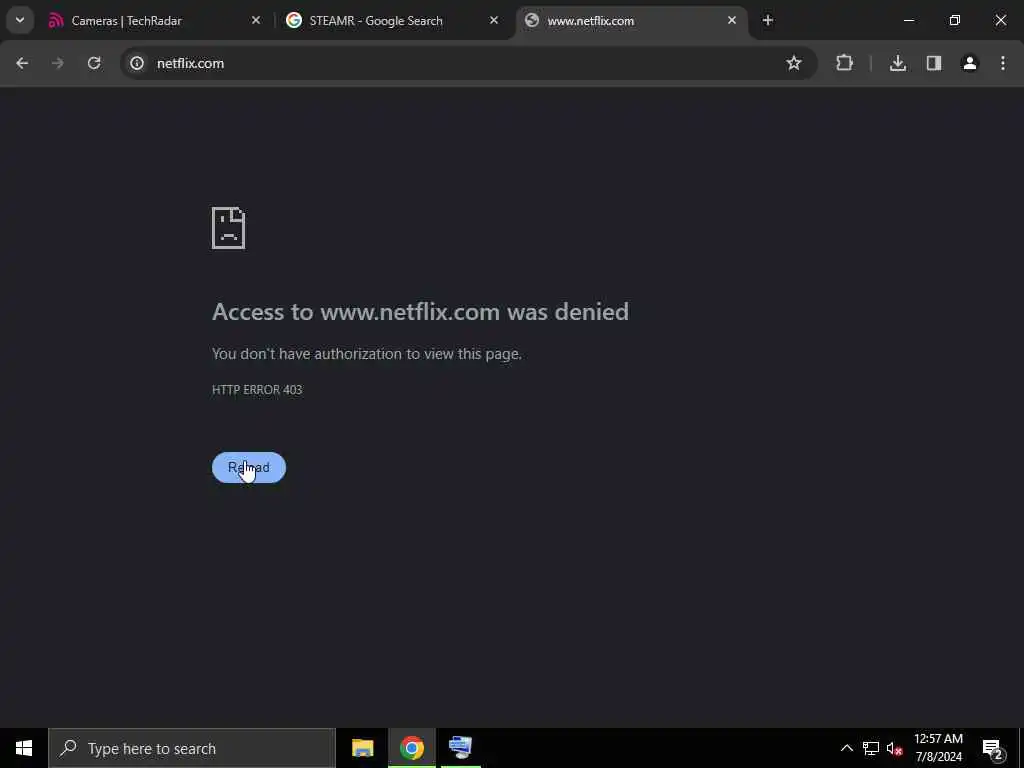Expand the tab search dropdown arrow

coord(20,20)
